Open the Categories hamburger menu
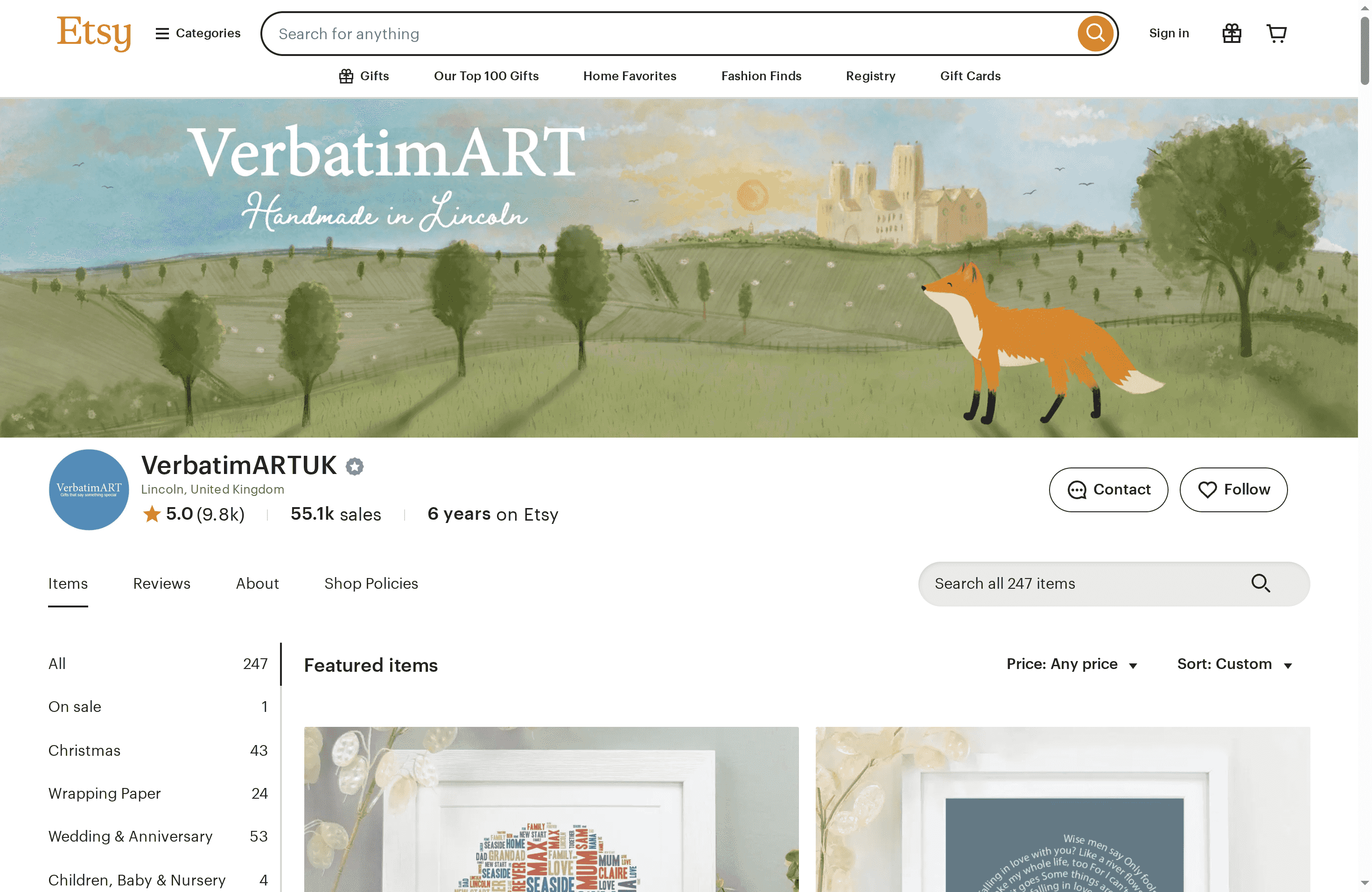 coord(198,34)
